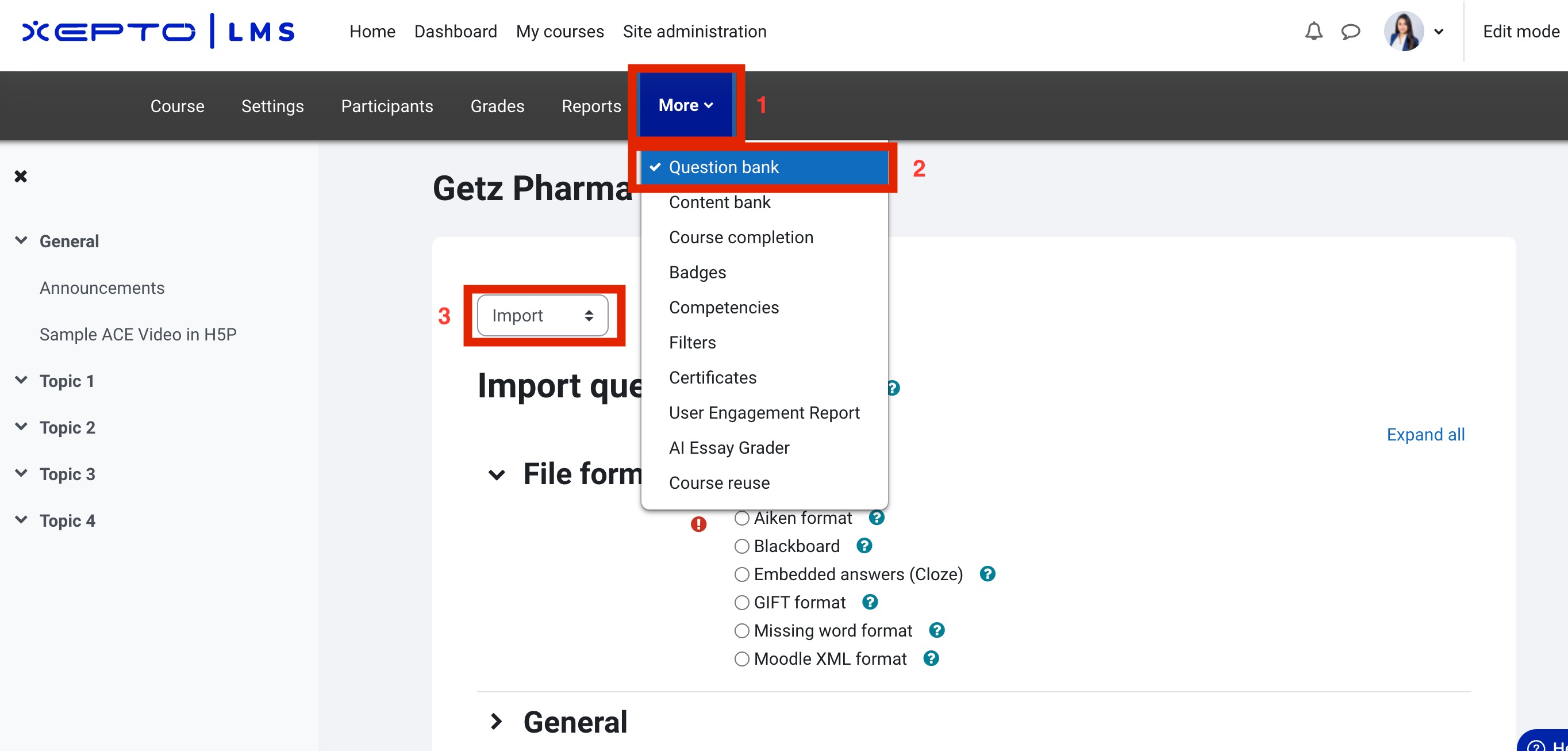Click help icon beside Moodle XML format

tap(931, 658)
